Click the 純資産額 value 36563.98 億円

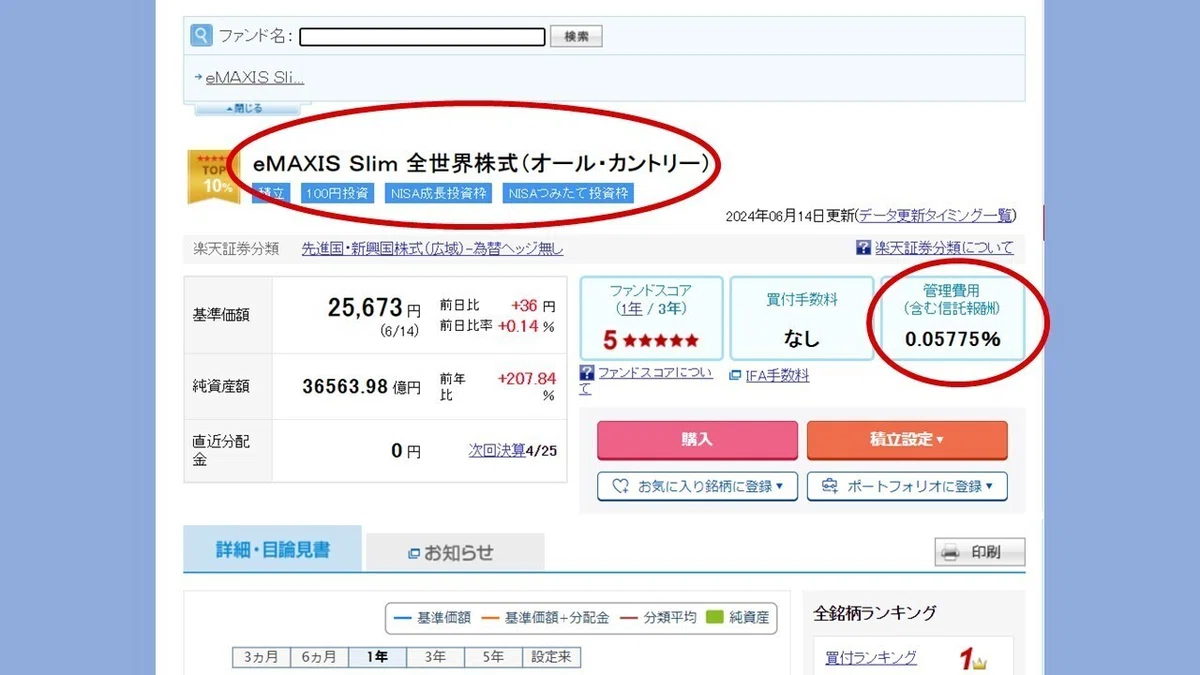(x=361, y=386)
